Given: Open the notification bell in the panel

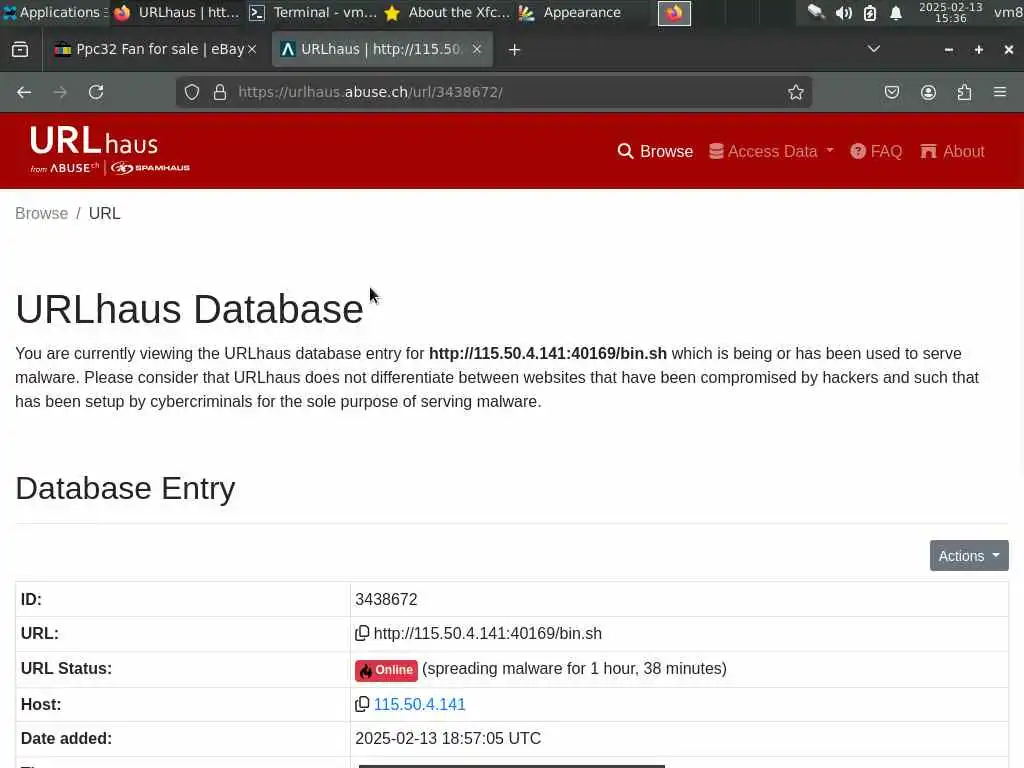Looking at the screenshot, I should (896, 13).
